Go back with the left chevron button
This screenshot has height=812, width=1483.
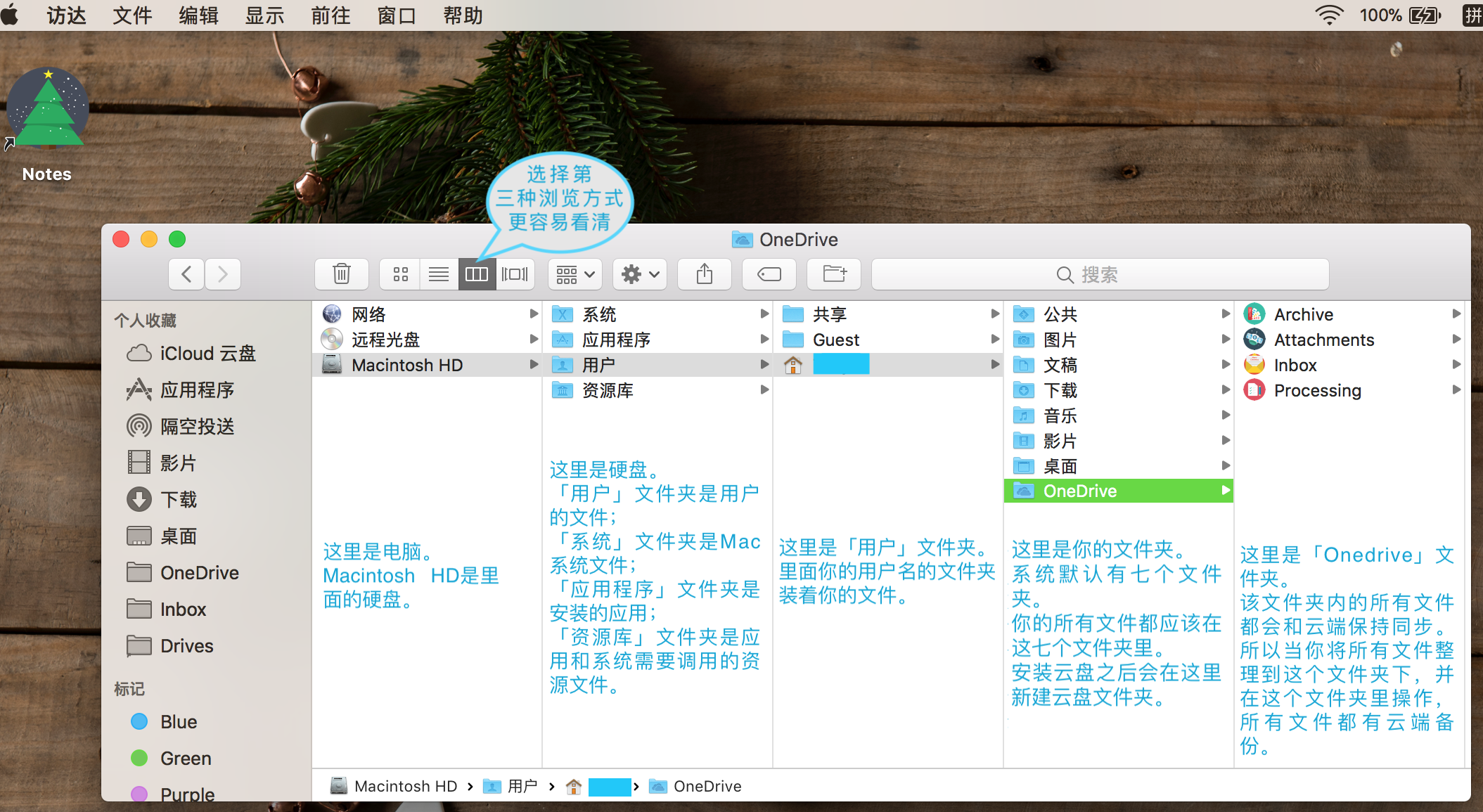(x=186, y=274)
